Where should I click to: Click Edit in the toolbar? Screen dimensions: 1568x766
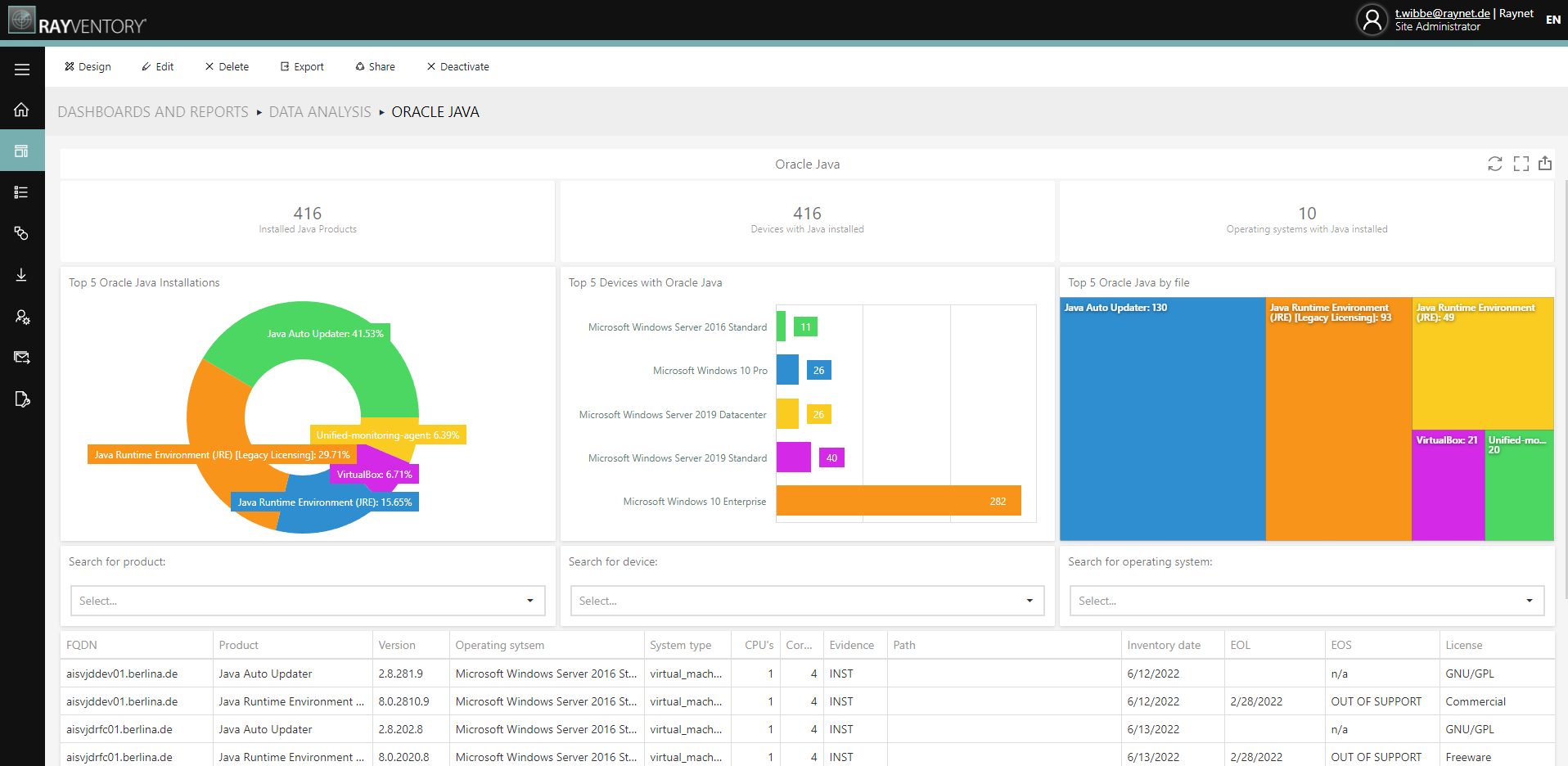point(158,67)
